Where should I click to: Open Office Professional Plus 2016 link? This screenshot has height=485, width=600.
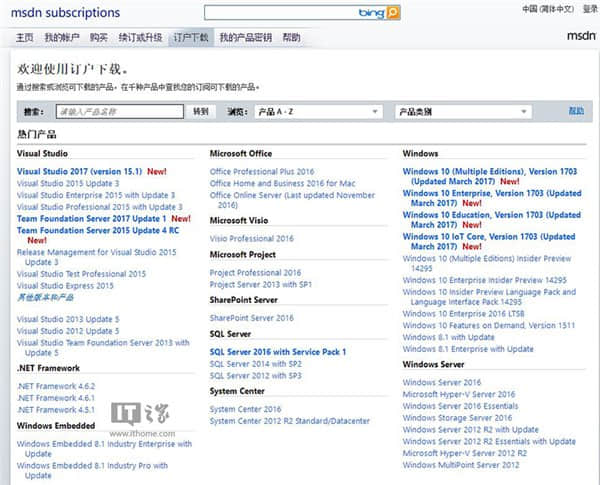point(262,171)
